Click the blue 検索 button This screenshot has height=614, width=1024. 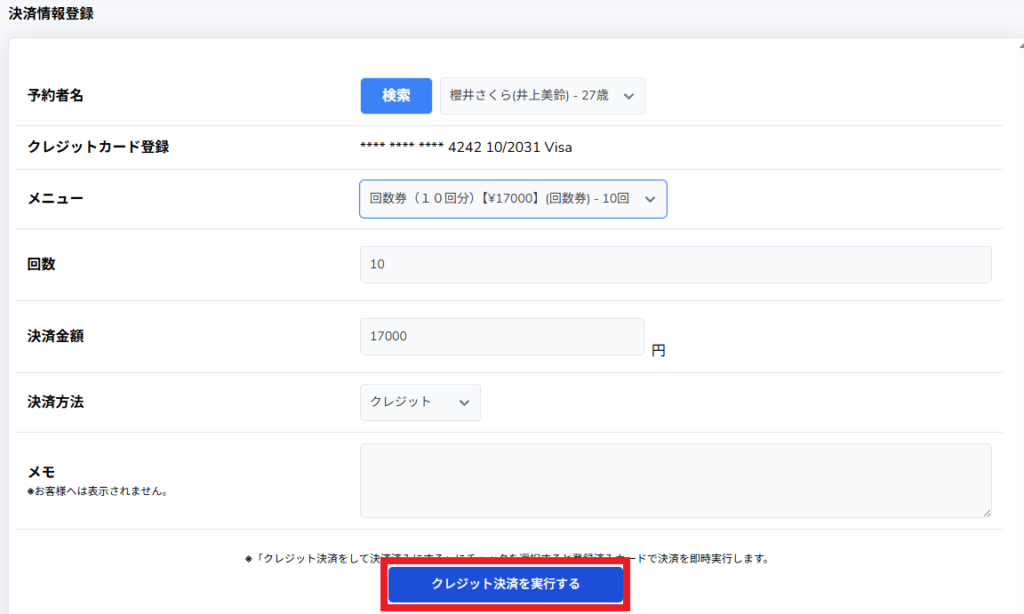click(396, 96)
